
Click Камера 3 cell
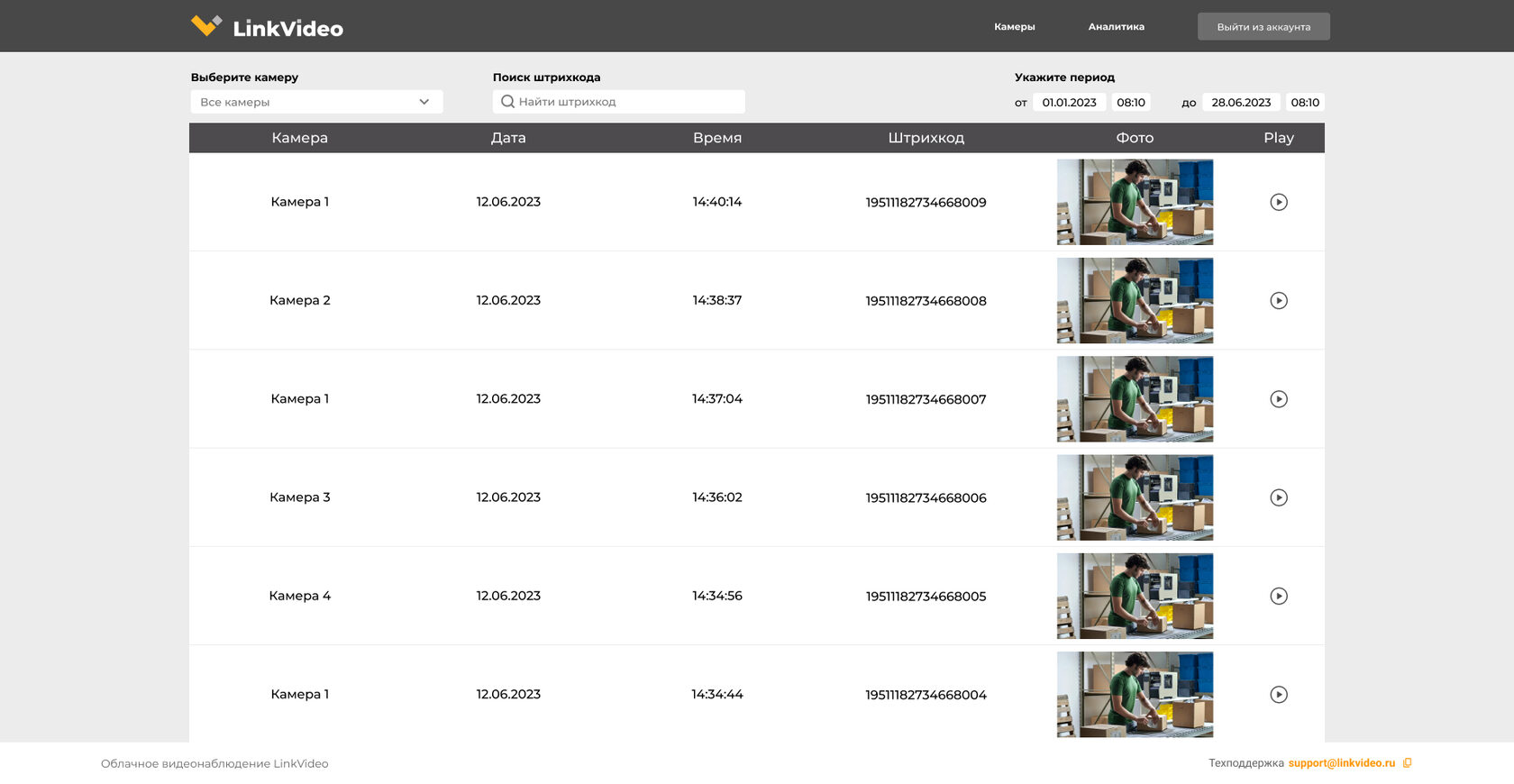point(300,497)
